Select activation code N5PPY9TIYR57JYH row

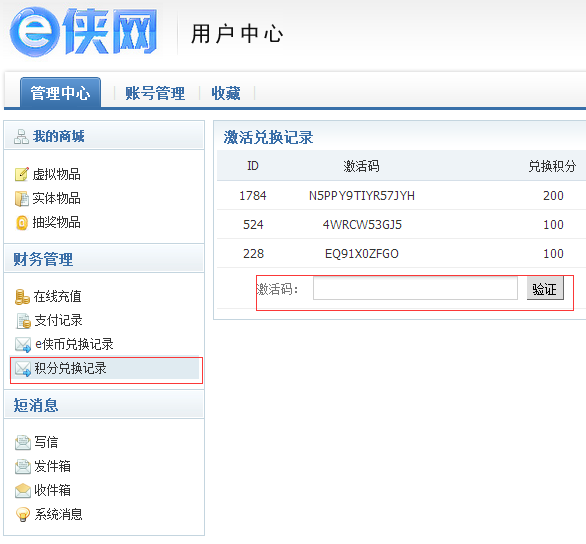401,195
